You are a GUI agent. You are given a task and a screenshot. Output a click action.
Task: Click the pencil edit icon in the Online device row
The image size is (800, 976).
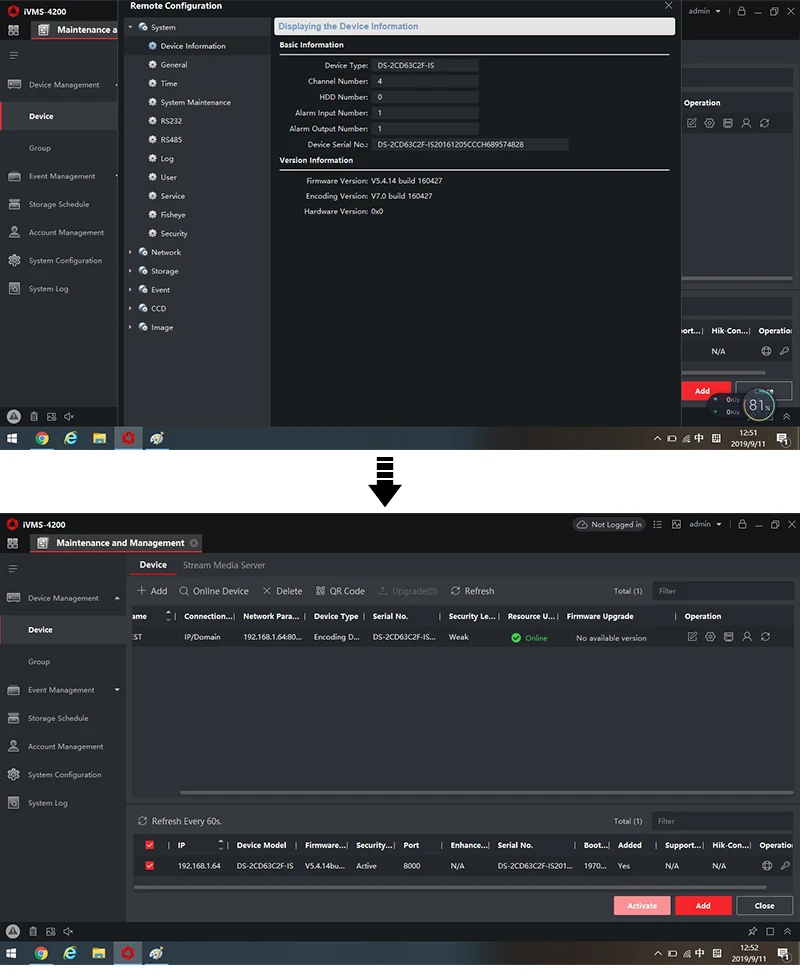(692, 637)
